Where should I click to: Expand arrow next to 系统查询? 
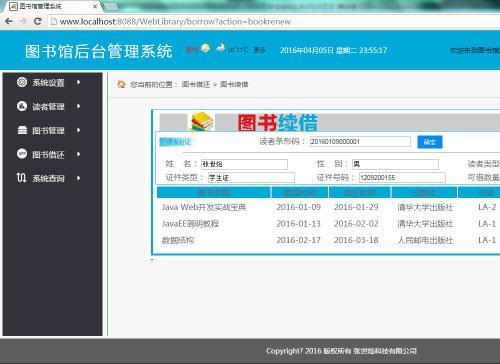(79, 178)
